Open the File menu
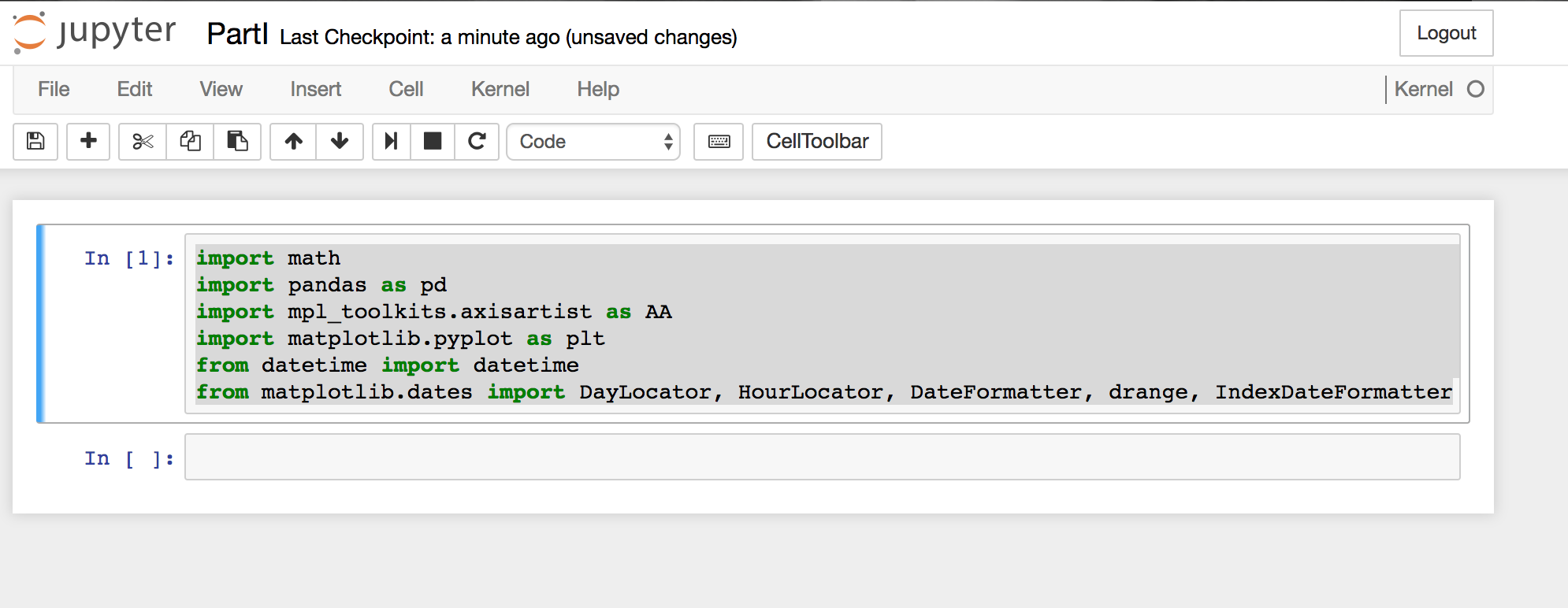1568x608 pixels. click(54, 89)
